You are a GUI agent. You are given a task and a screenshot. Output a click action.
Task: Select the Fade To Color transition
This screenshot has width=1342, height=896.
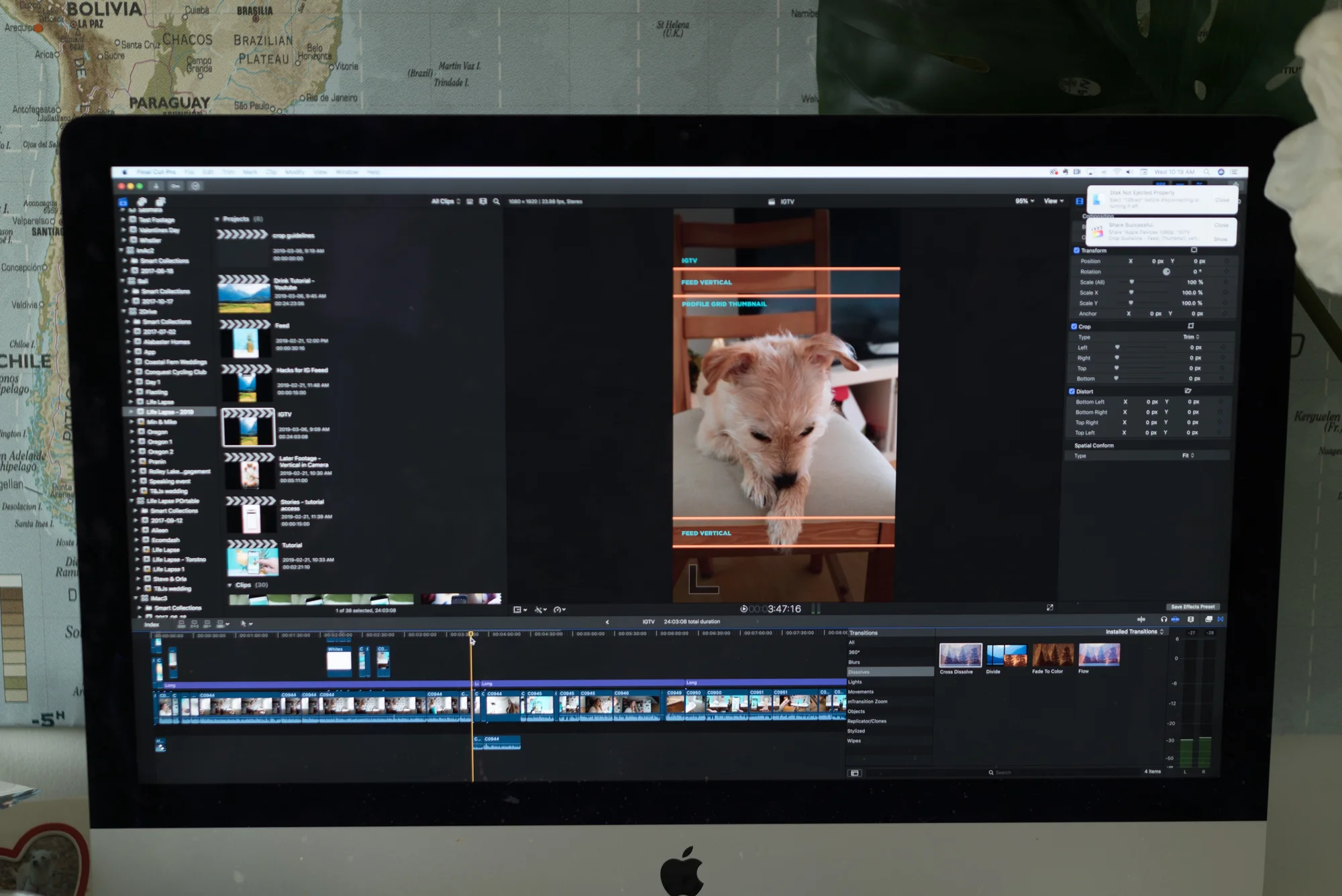point(1053,655)
